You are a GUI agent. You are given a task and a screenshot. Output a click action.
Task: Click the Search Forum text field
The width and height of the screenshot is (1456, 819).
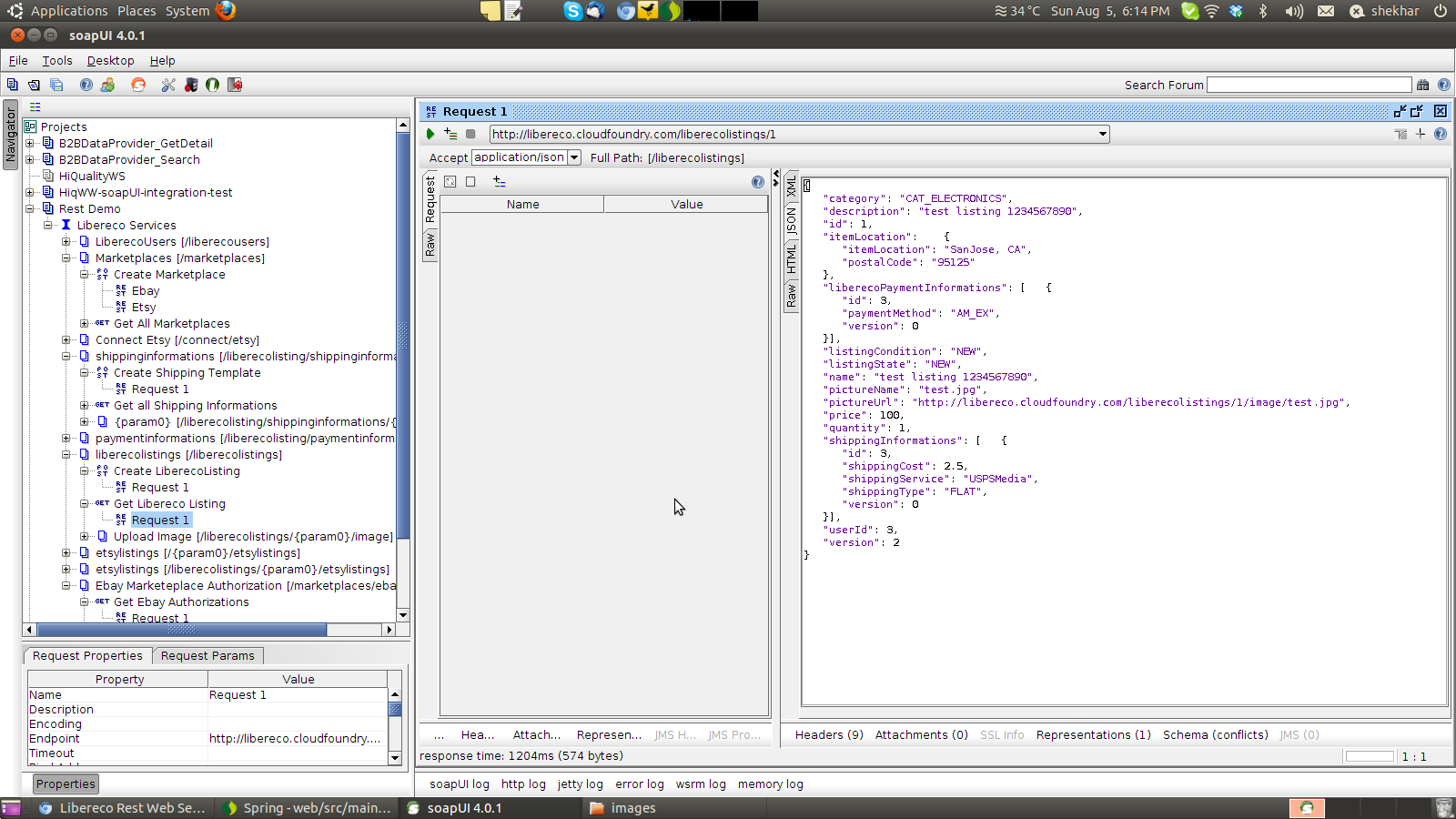tap(1309, 85)
